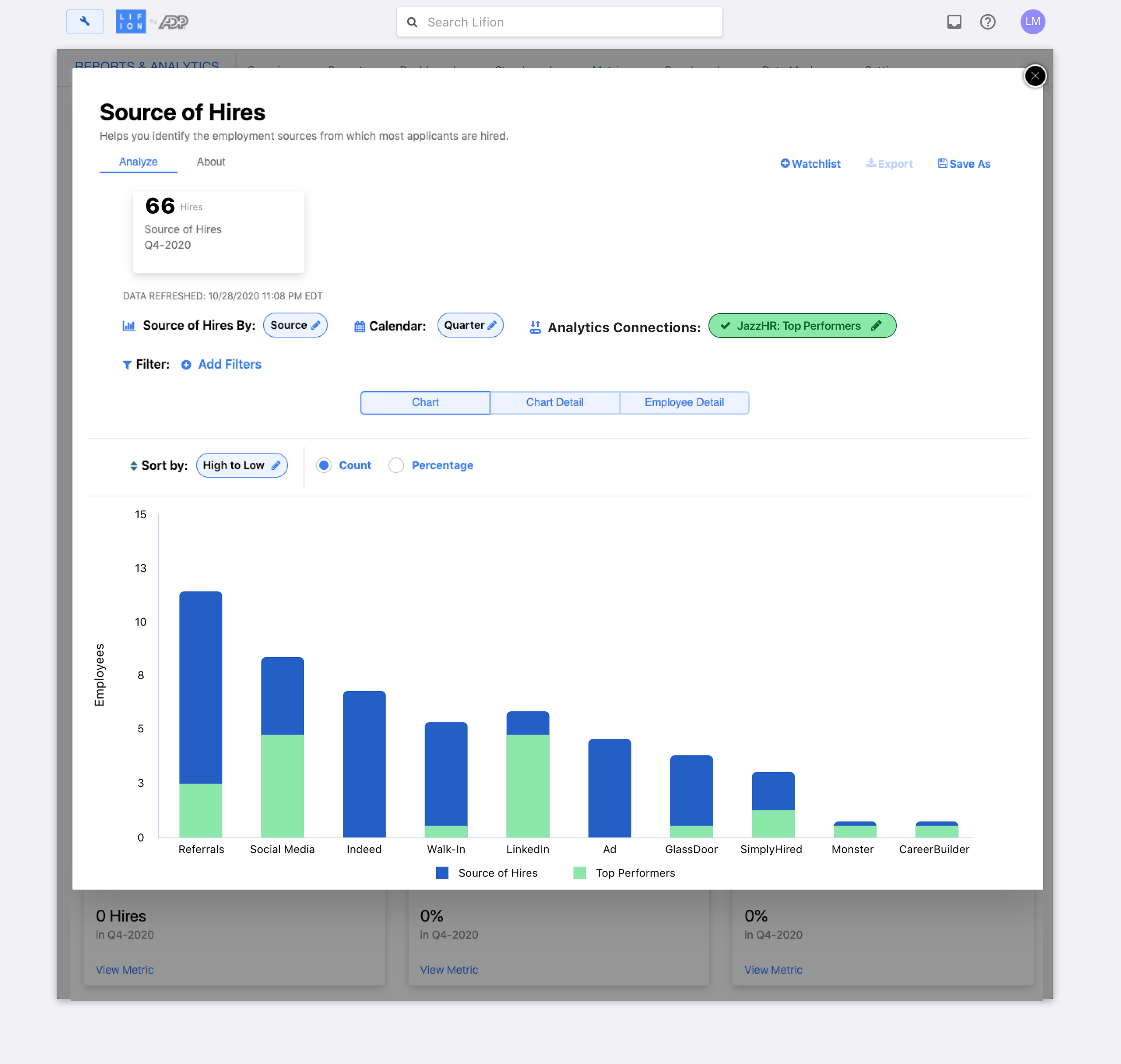
Task: Click the Top Performers legend swatch
Action: coord(579,873)
